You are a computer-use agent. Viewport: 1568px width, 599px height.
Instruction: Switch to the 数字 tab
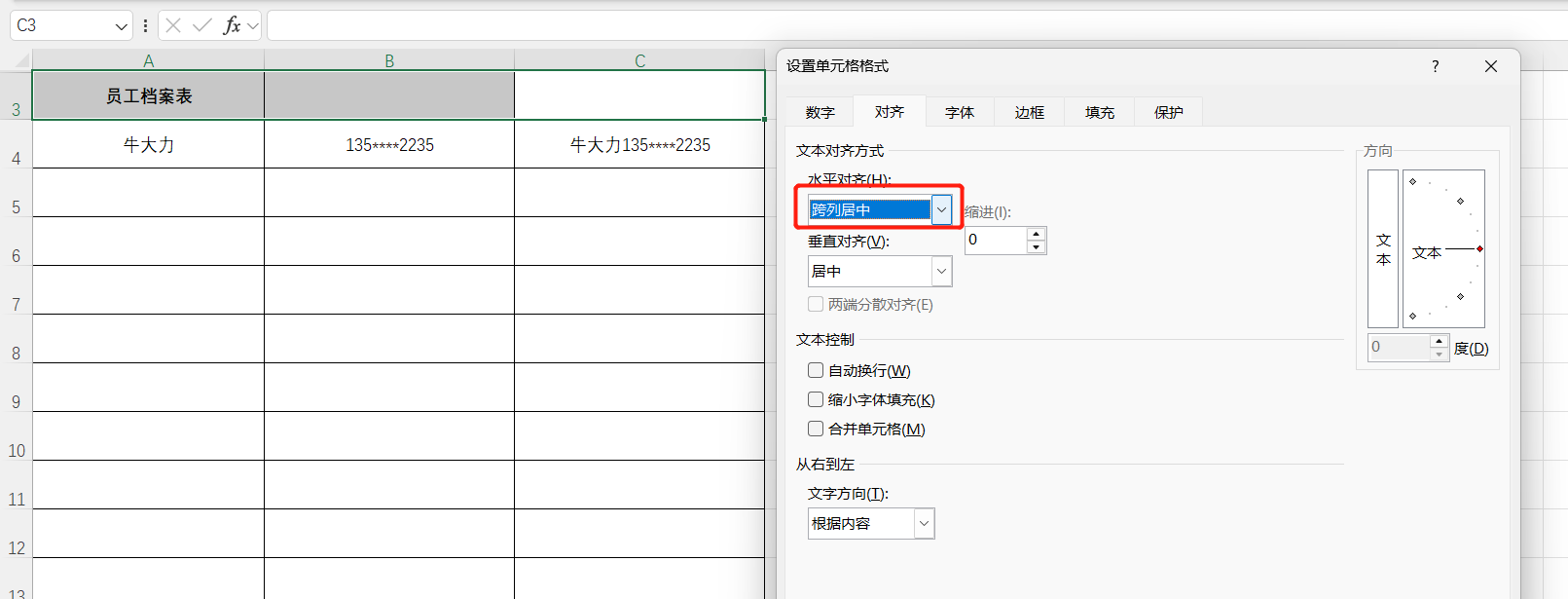[x=820, y=112]
